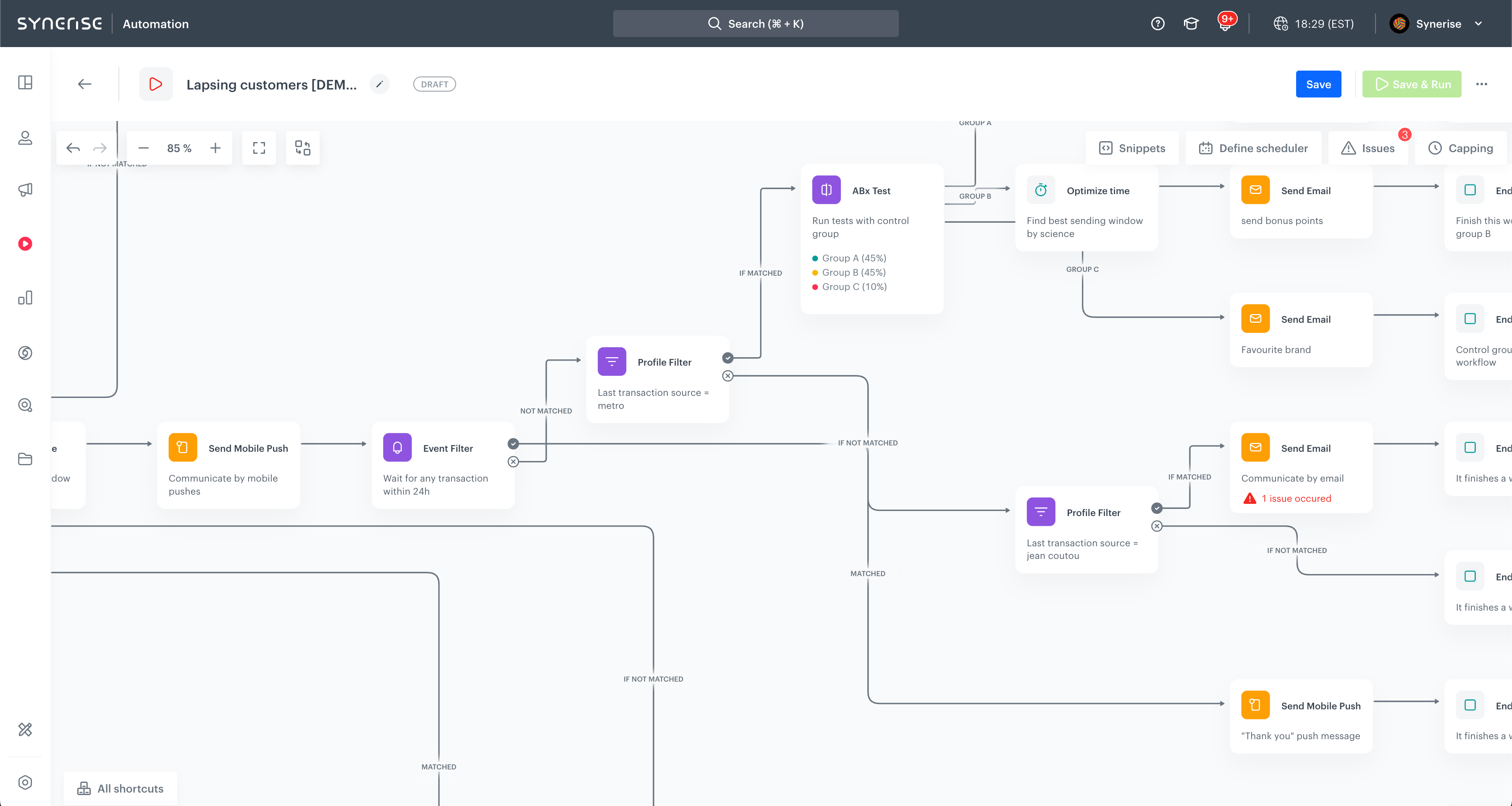
Task: Click the Save & Run button
Action: (1411, 84)
